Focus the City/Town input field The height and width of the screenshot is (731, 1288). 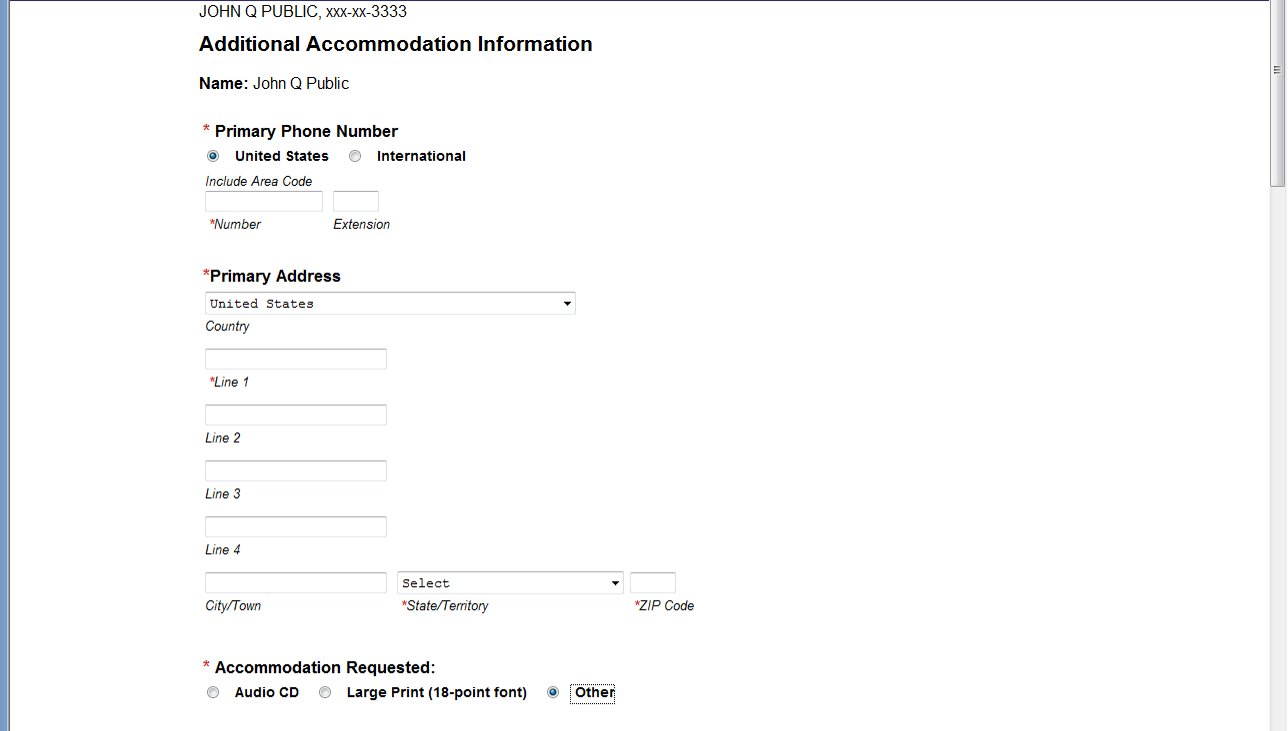[296, 583]
